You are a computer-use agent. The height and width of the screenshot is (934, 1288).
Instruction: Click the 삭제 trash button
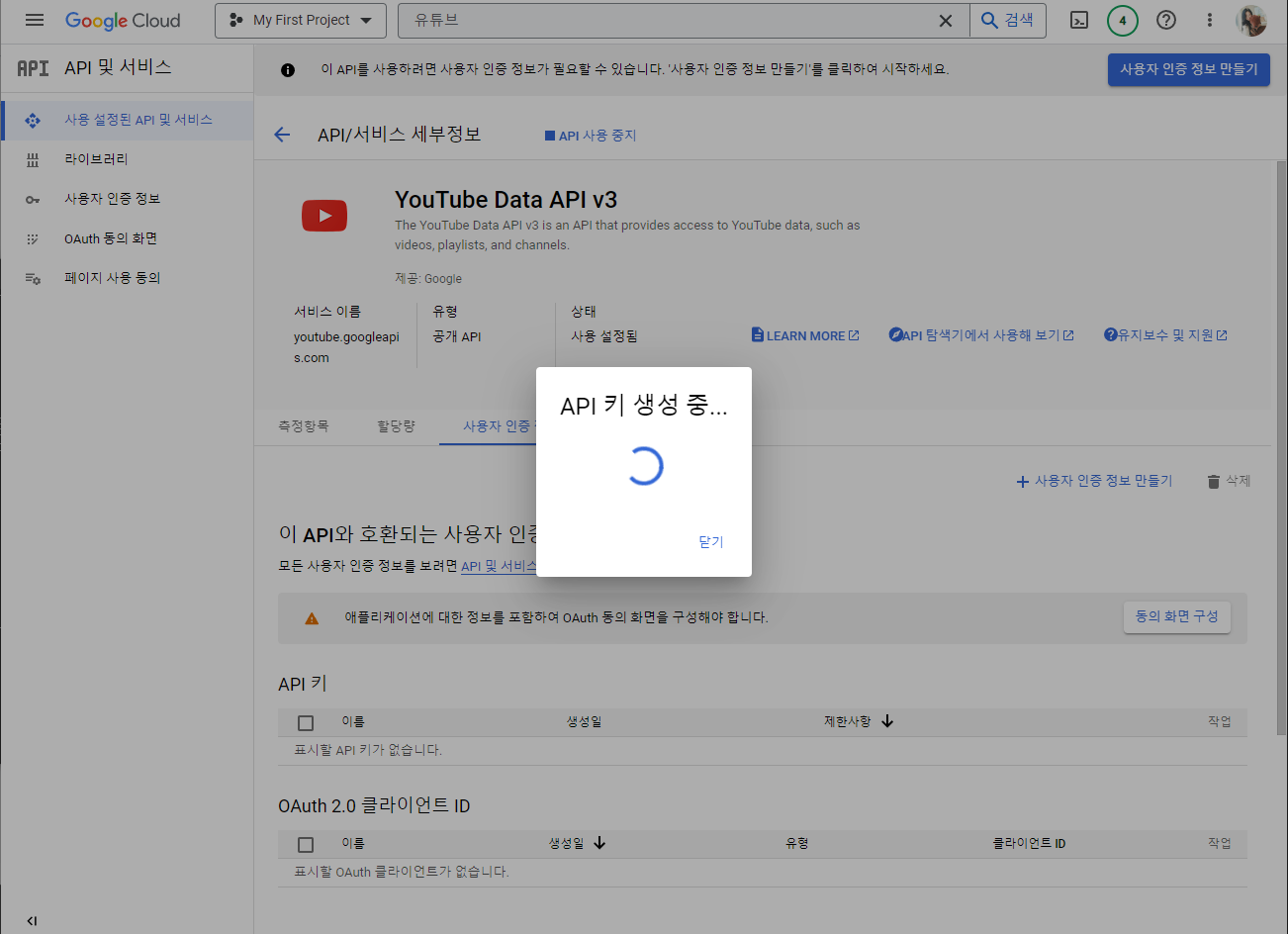pos(1229,481)
